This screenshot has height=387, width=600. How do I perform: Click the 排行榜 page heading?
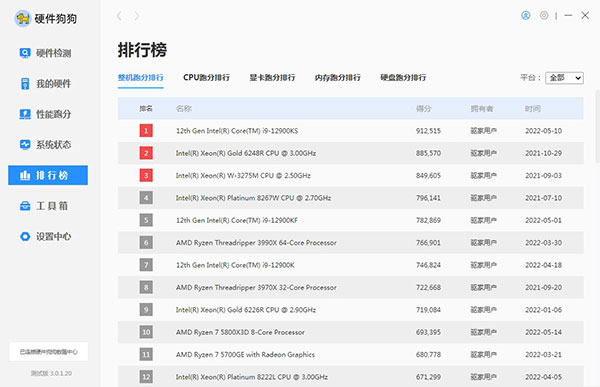coord(142,50)
